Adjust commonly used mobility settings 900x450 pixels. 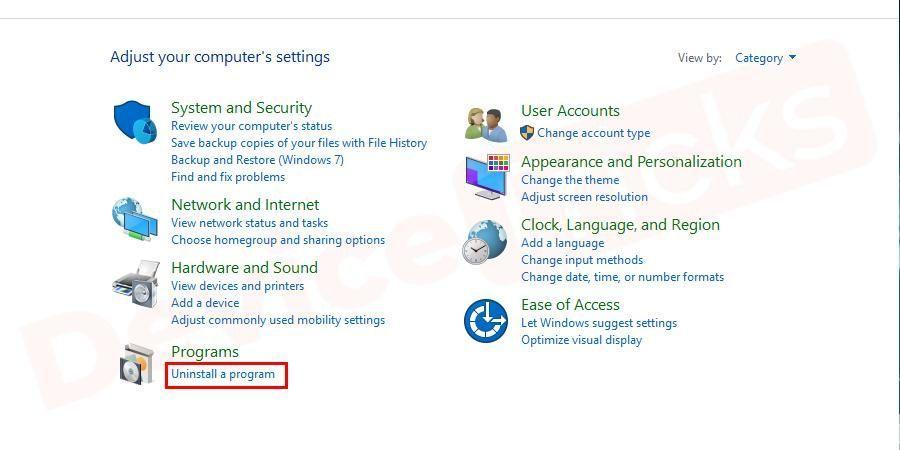coord(278,320)
